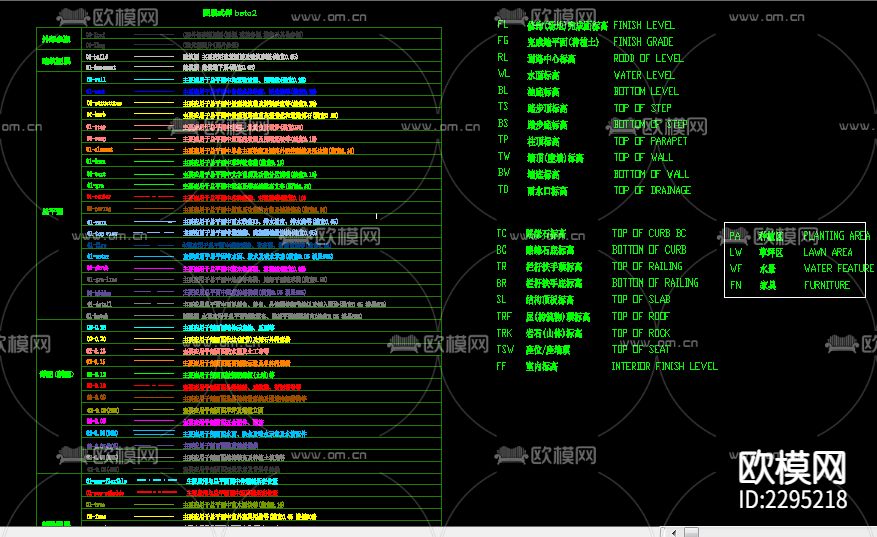This screenshot has width=877, height=537.
Task: Select the TOP OF WALL label
Action: 643,157
